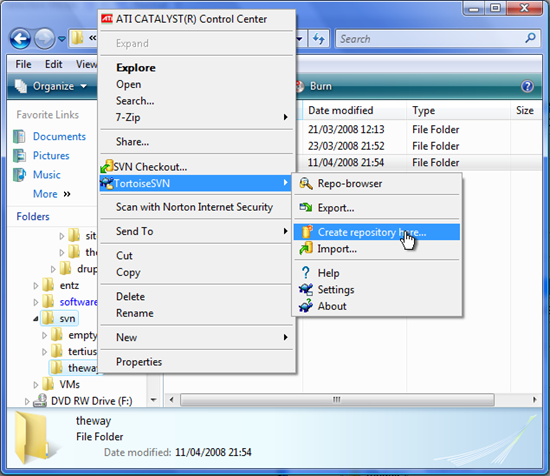Click the ATI logo icon
Image resolution: width=550 pixels, height=476 pixels.
click(107, 19)
